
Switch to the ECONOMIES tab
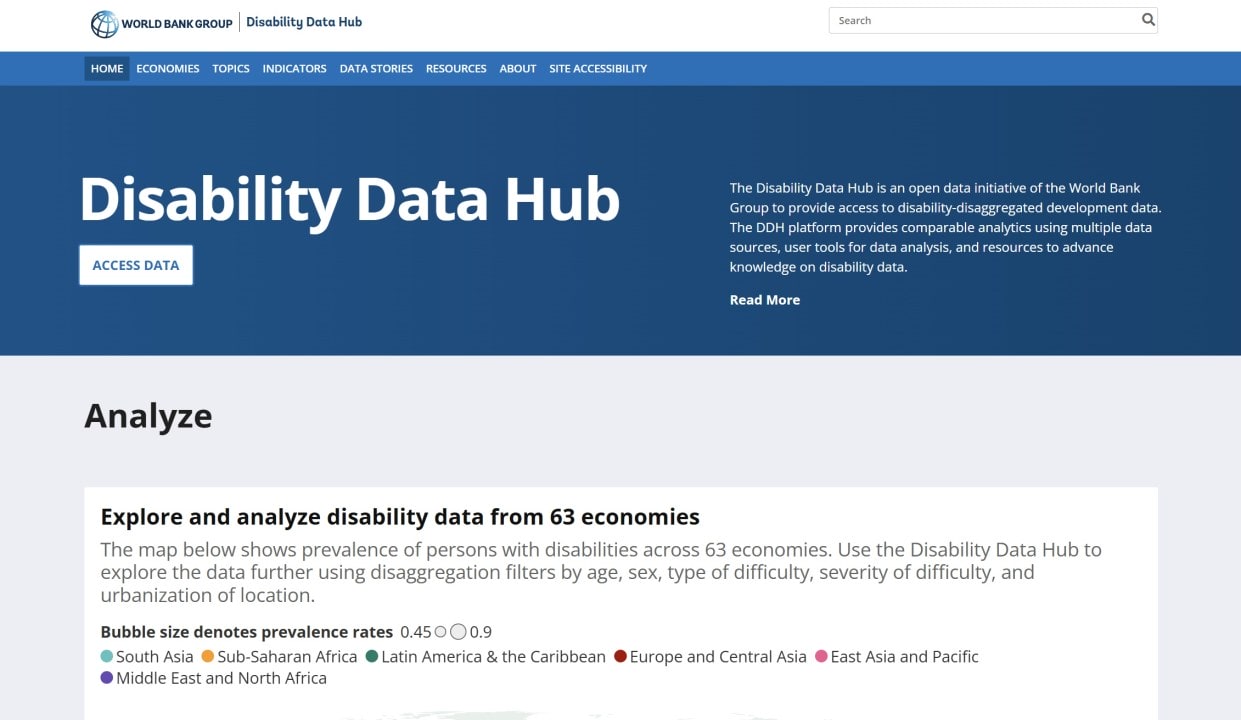(x=167, y=68)
